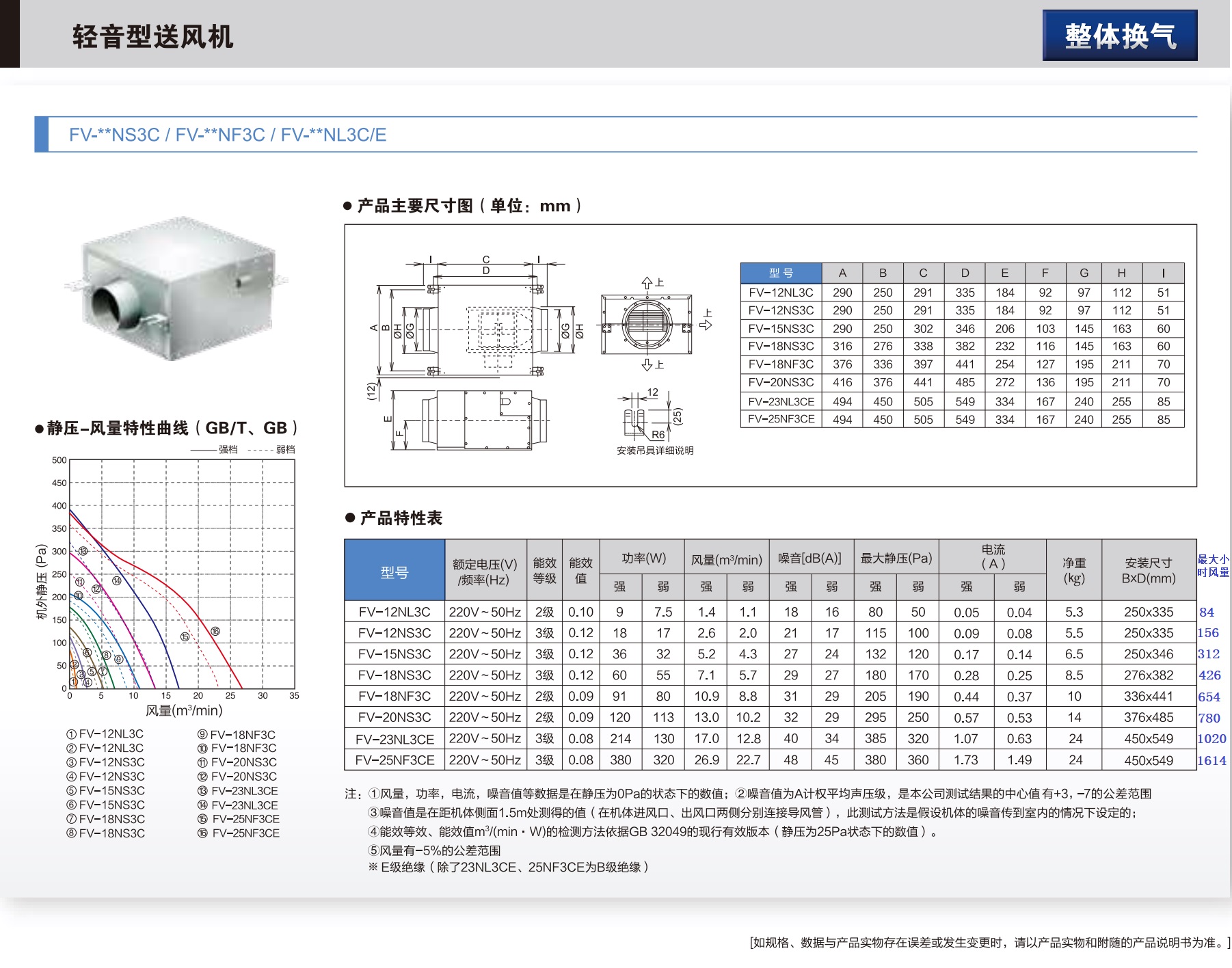Click the right arrow beside the front view drawing
The height and width of the screenshot is (968, 1232).
click(706, 324)
